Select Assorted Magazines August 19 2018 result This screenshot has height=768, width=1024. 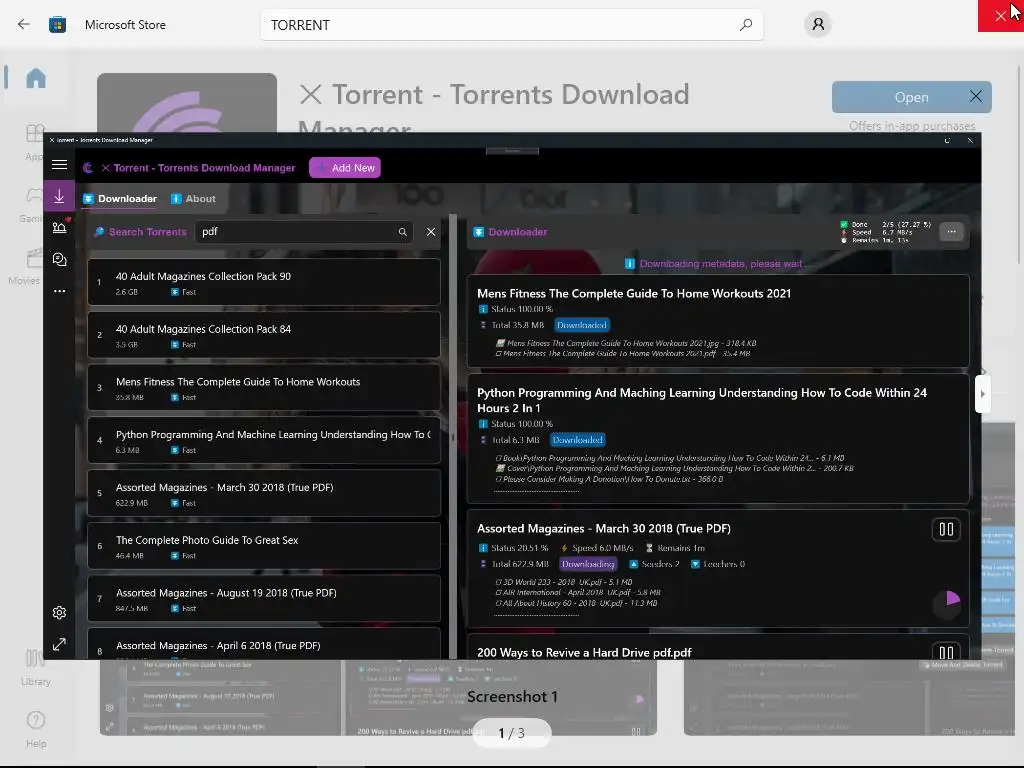click(x=264, y=600)
